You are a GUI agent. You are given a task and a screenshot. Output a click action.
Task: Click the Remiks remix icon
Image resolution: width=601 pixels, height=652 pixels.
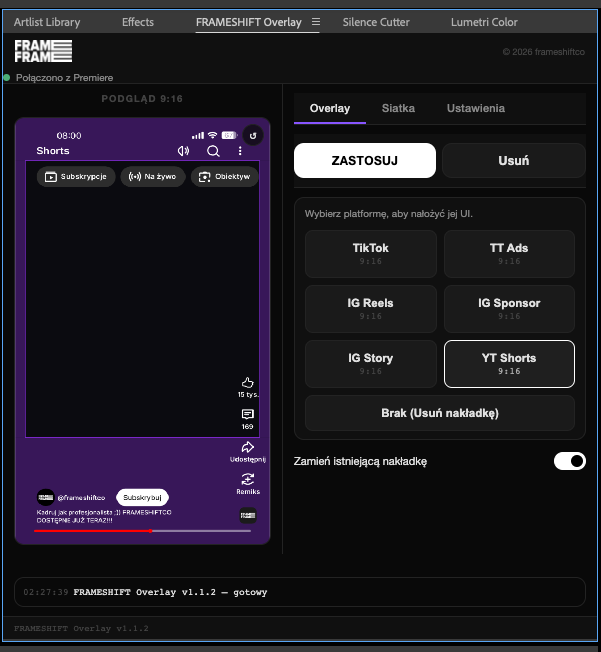coord(247,479)
